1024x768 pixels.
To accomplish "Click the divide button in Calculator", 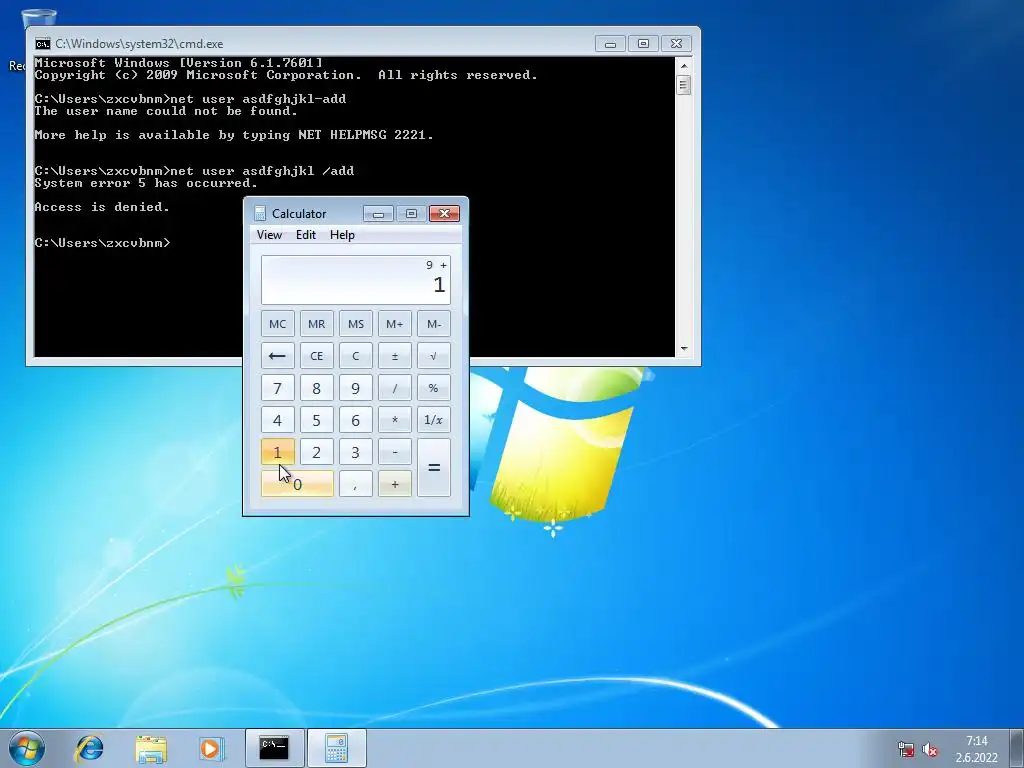I will (x=394, y=388).
